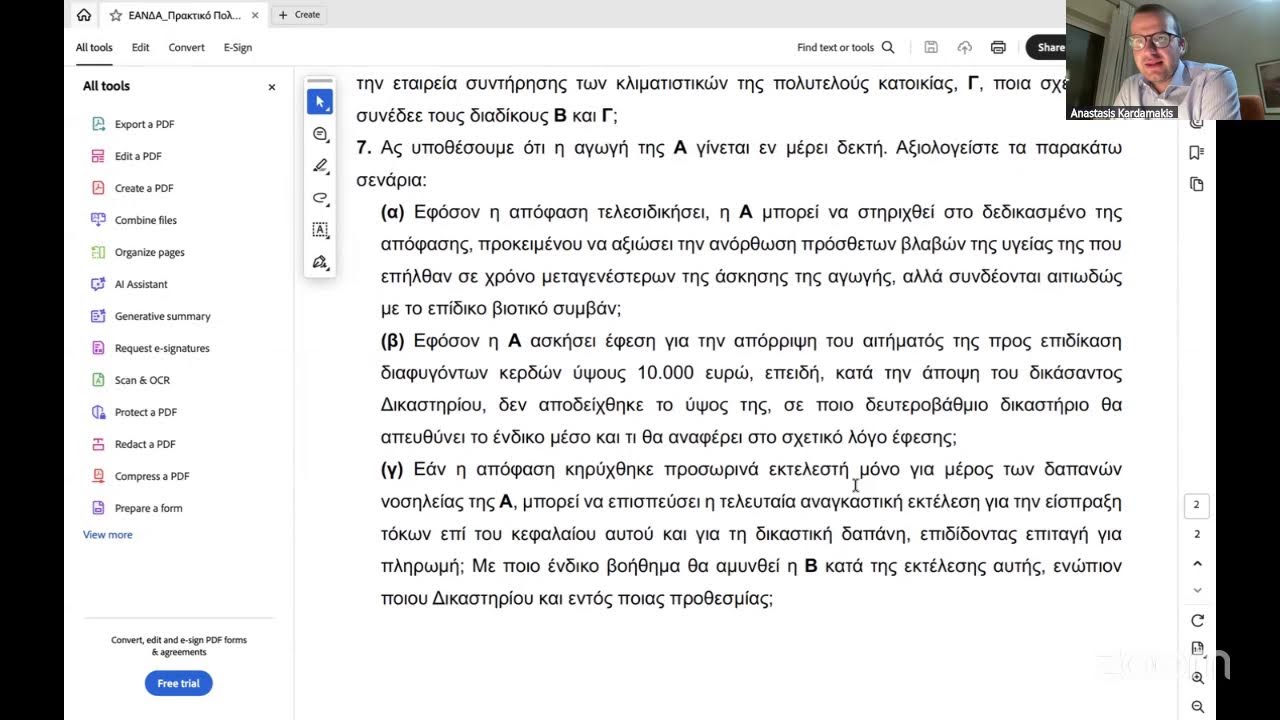Close the All tools panel
1280x720 pixels.
(271, 87)
